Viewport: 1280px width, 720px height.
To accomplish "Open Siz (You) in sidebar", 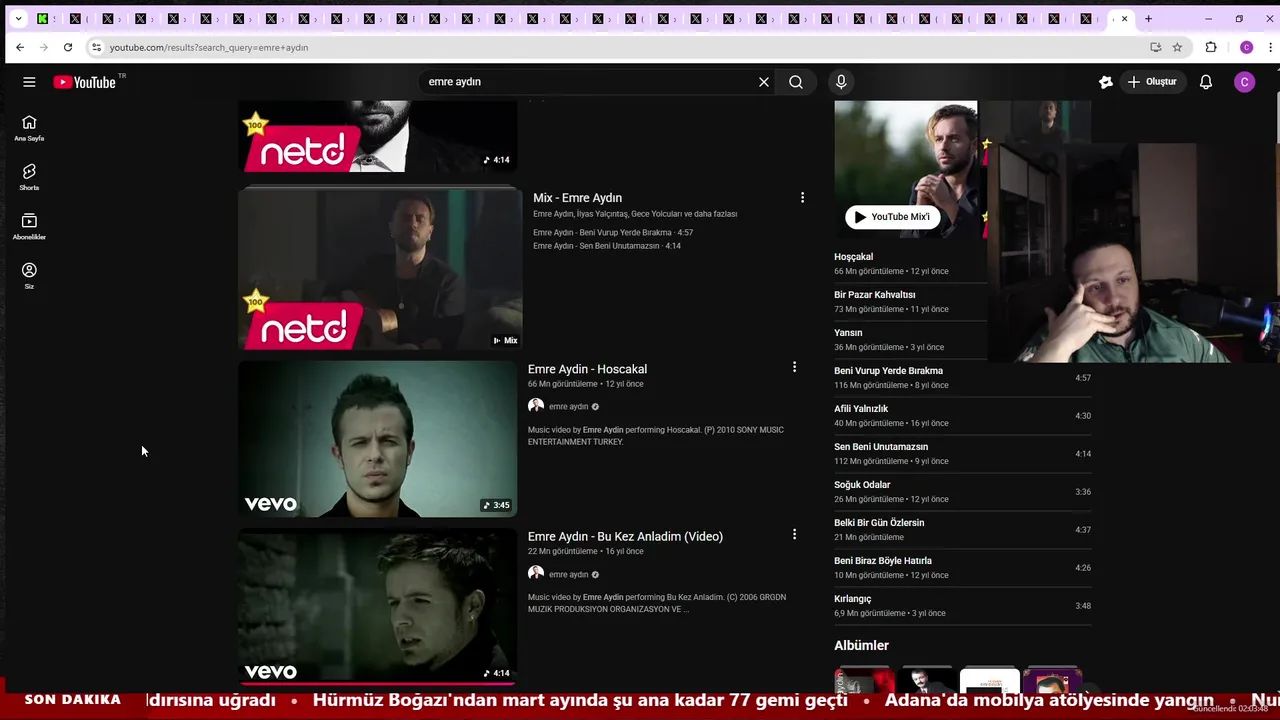I will pyautogui.click(x=29, y=276).
